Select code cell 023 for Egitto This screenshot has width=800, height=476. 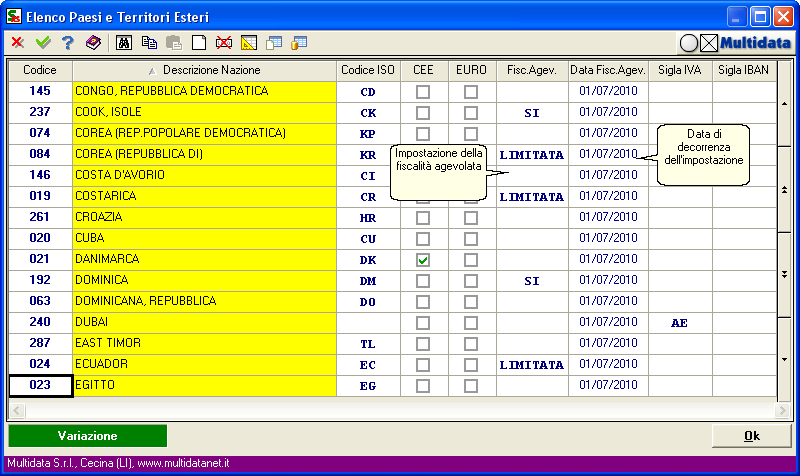40,386
